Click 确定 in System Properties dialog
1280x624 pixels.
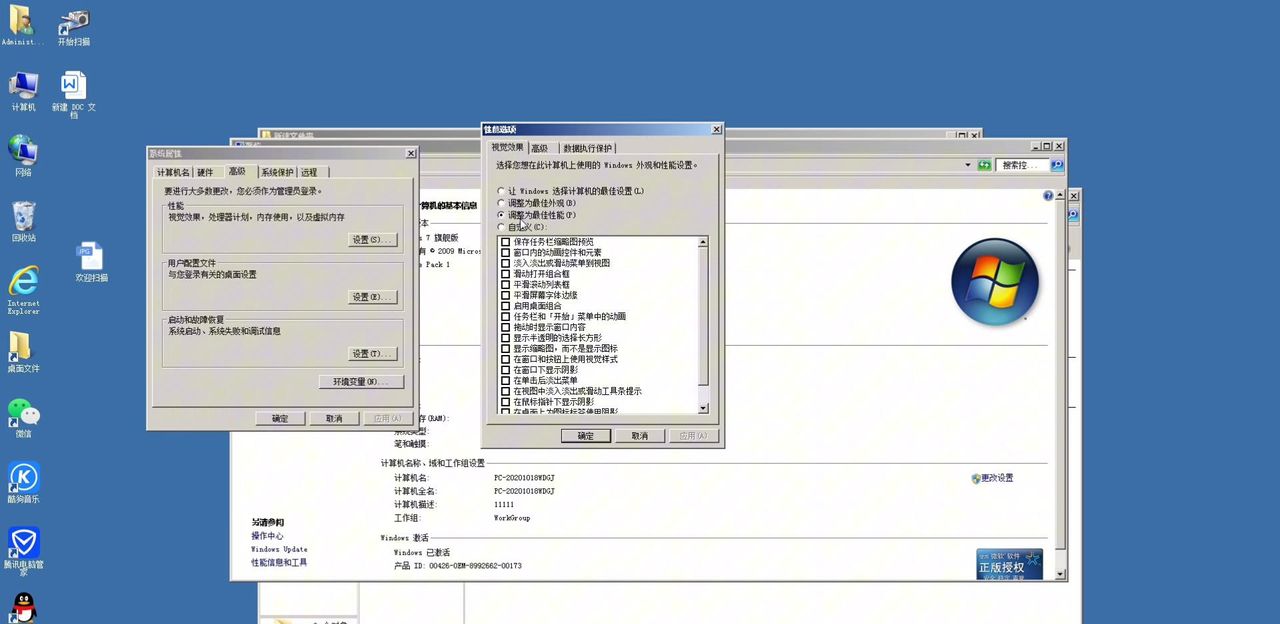pyautogui.click(x=280, y=418)
